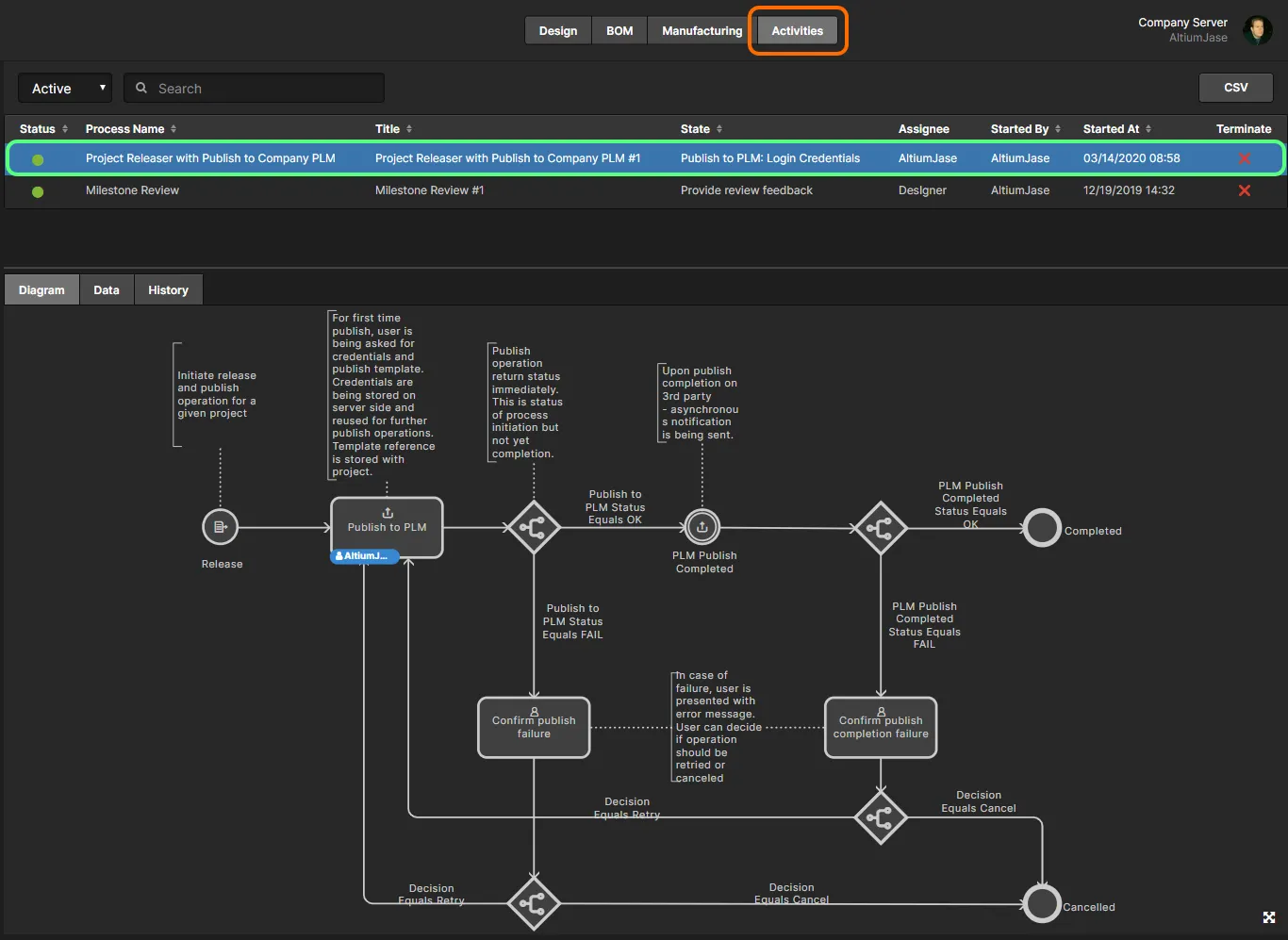Click the Cancelled end event circle
Image resolution: width=1288 pixels, height=940 pixels.
tap(1042, 904)
